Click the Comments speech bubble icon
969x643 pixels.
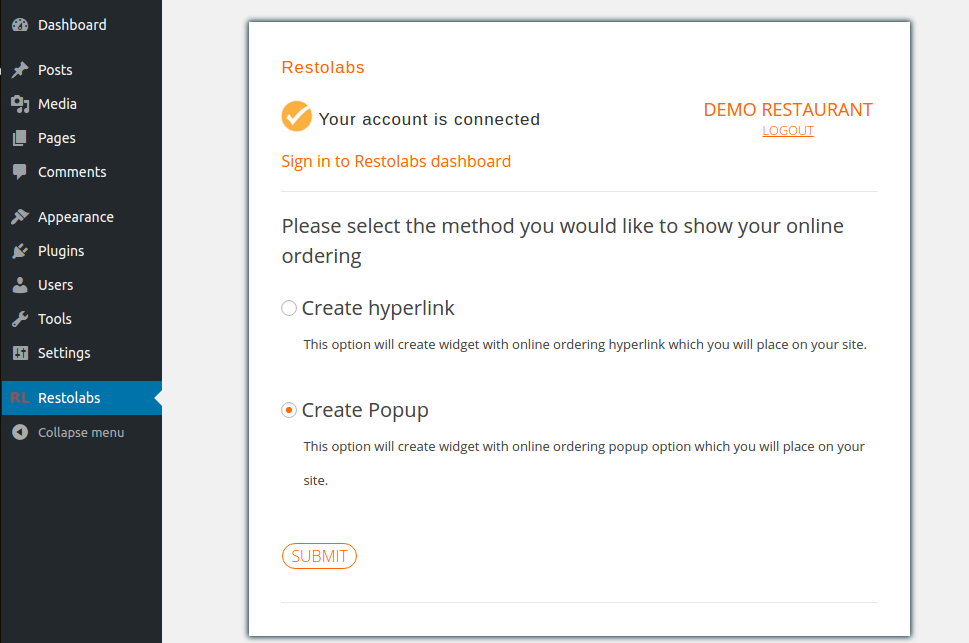20,172
